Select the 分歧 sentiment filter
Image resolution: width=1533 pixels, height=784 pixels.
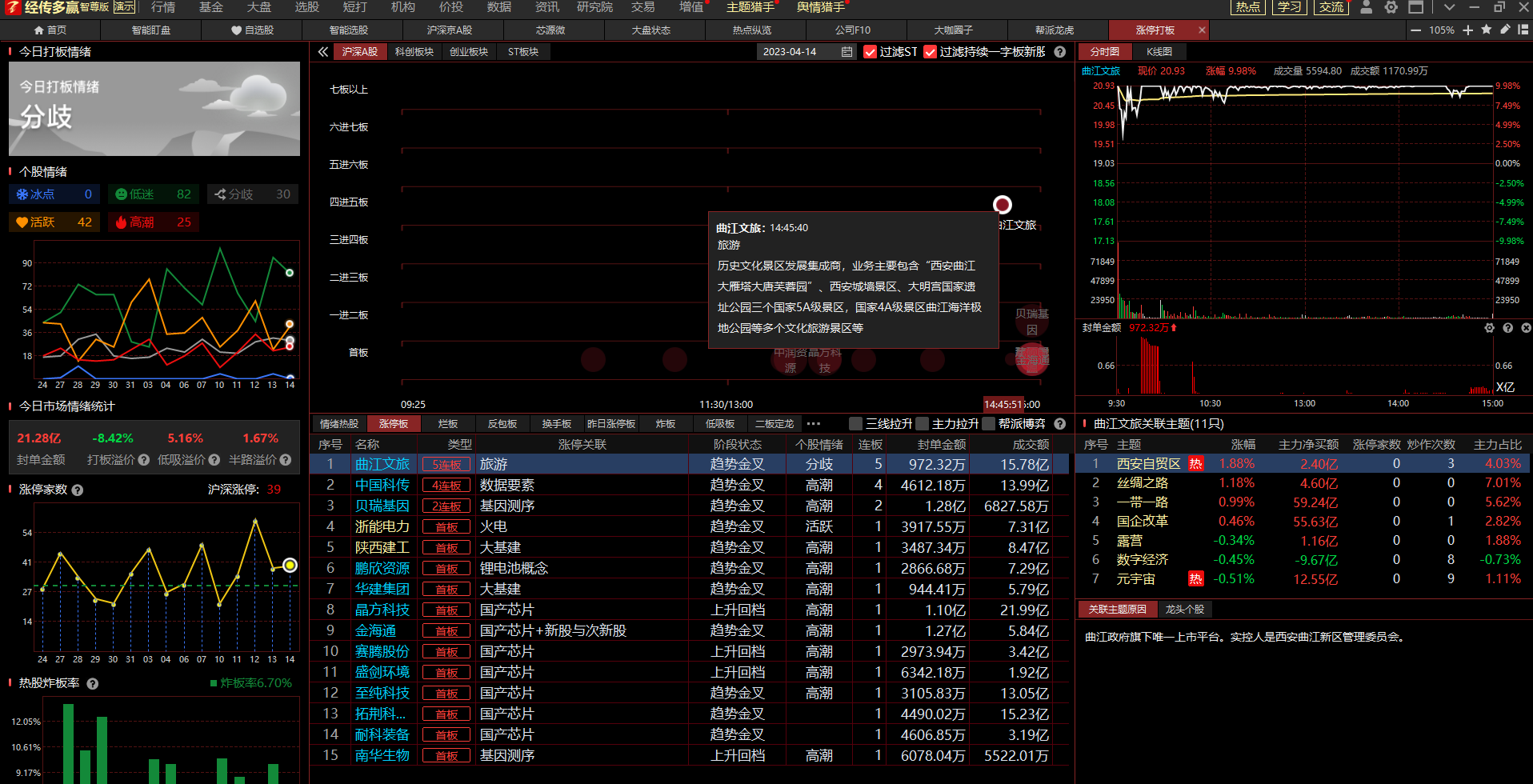(x=252, y=194)
